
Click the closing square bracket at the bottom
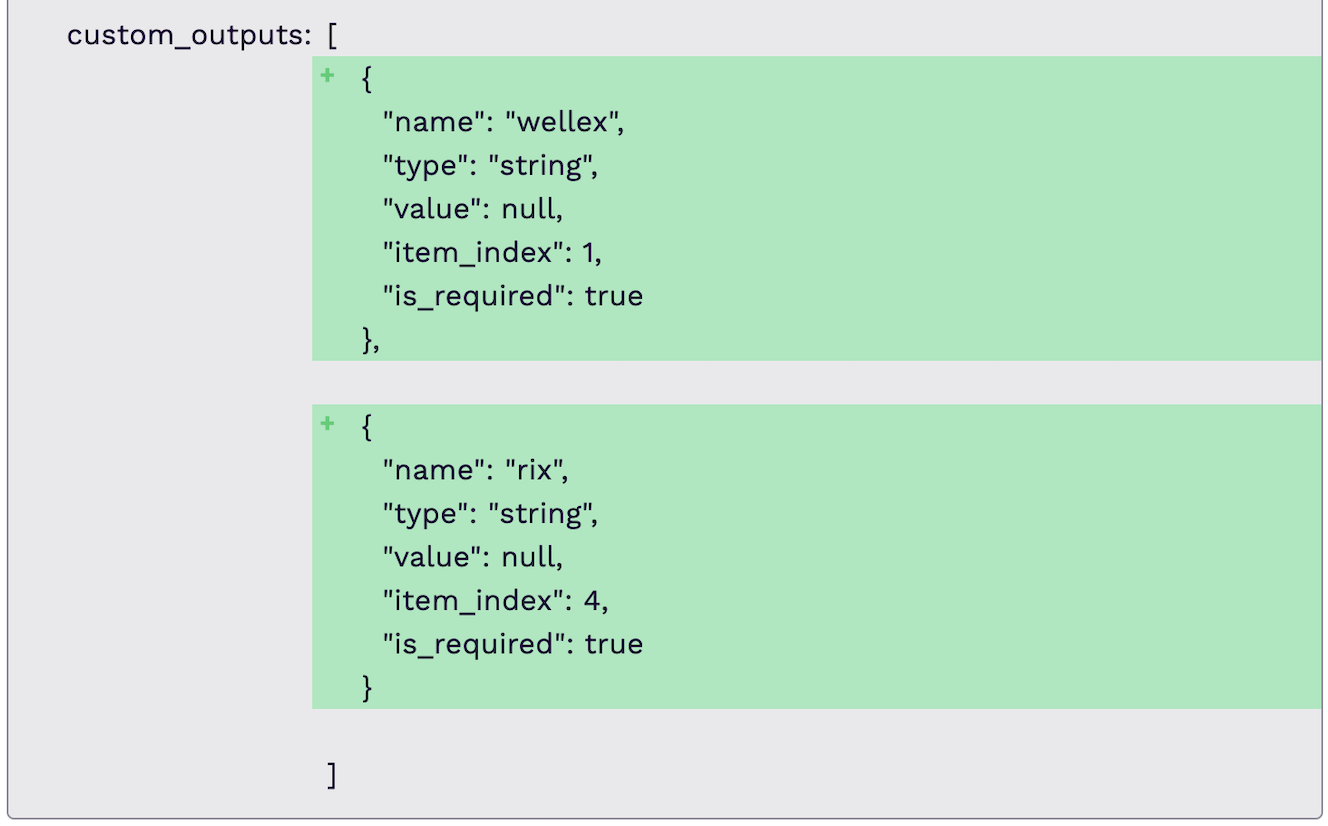click(332, 775)
